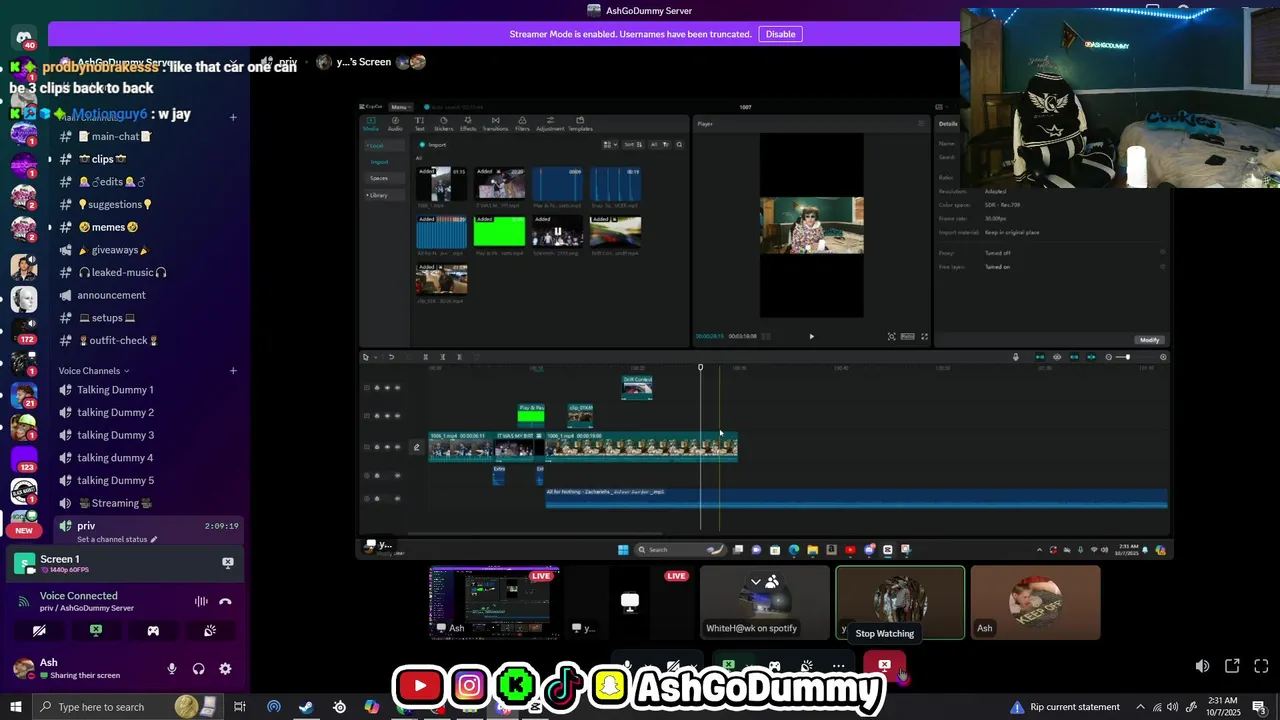The width and height of the screenshot is (1280, 720).
Task: Click the Modify button in the Details panel
Action: (1149, 340)
